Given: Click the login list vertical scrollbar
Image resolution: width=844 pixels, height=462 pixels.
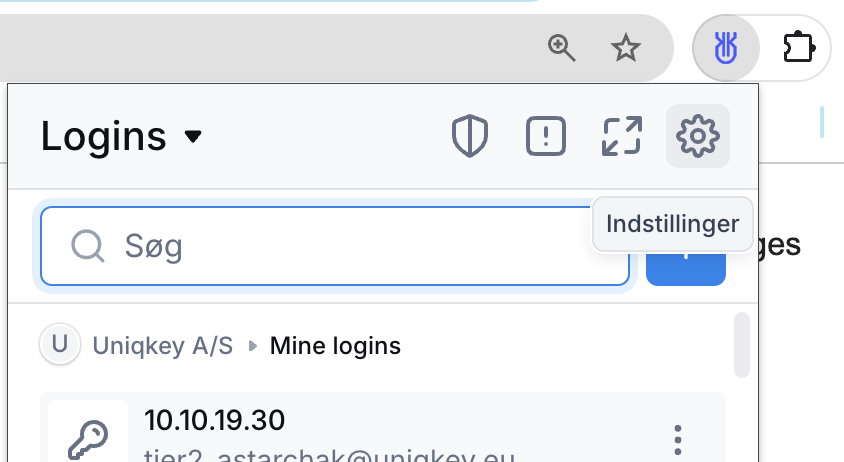Looking at the screenshot, I should tap(742, 345).
